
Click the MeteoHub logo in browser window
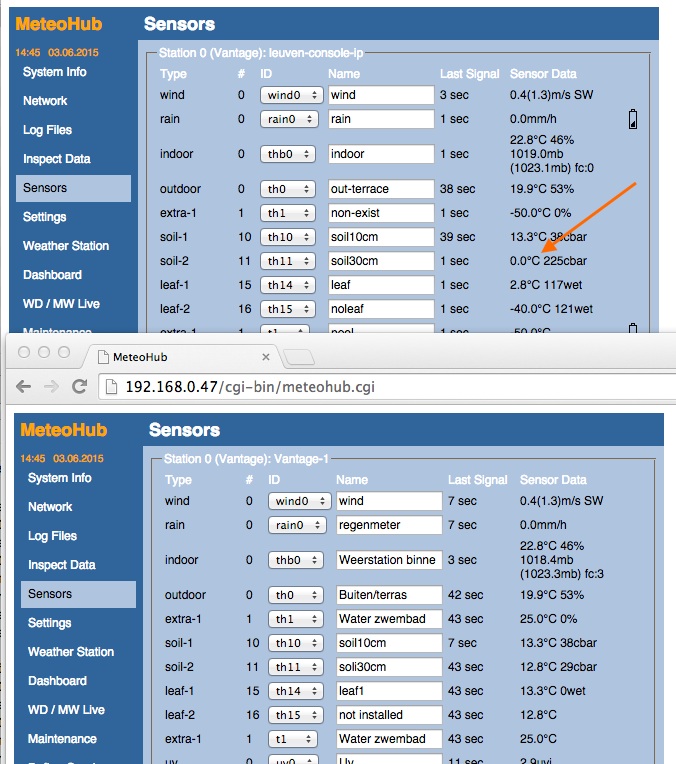[64, 430]
